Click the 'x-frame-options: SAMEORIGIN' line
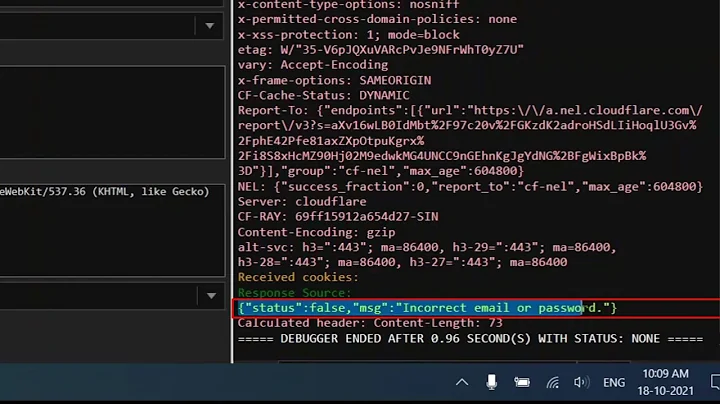The width and height of the screenshot is (720, 404). 334,80
